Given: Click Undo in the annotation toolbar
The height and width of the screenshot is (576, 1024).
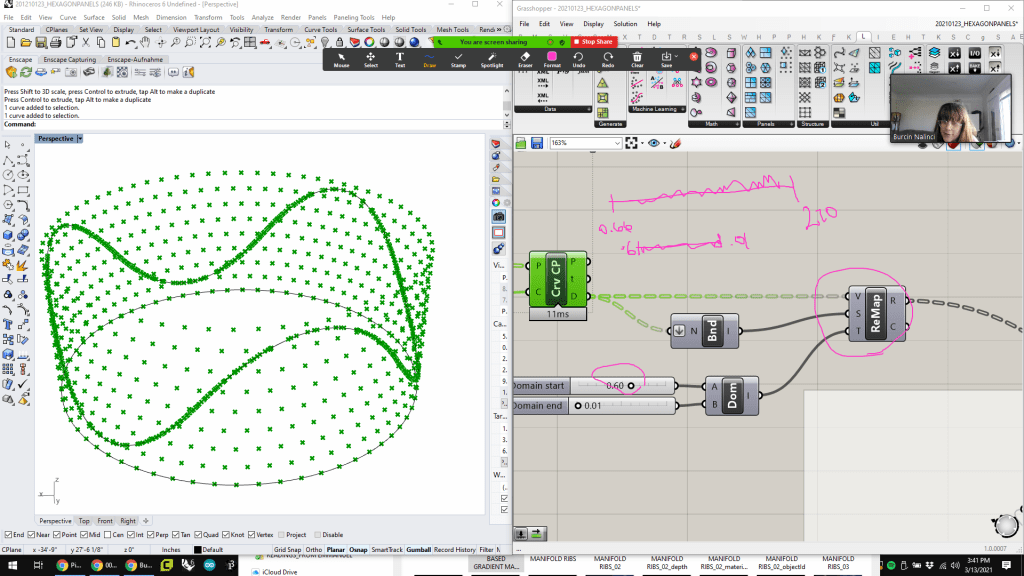Looking at the screenshot, I should click(x=578, y=58).
